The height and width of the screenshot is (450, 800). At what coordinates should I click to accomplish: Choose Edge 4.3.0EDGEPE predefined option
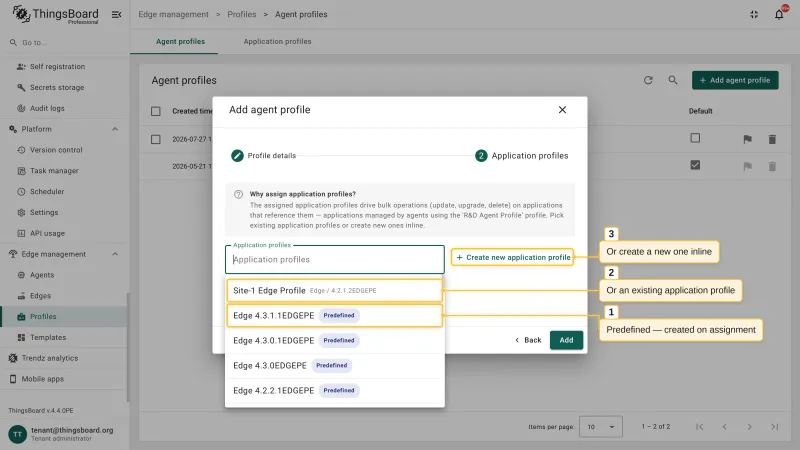point(335,365)
